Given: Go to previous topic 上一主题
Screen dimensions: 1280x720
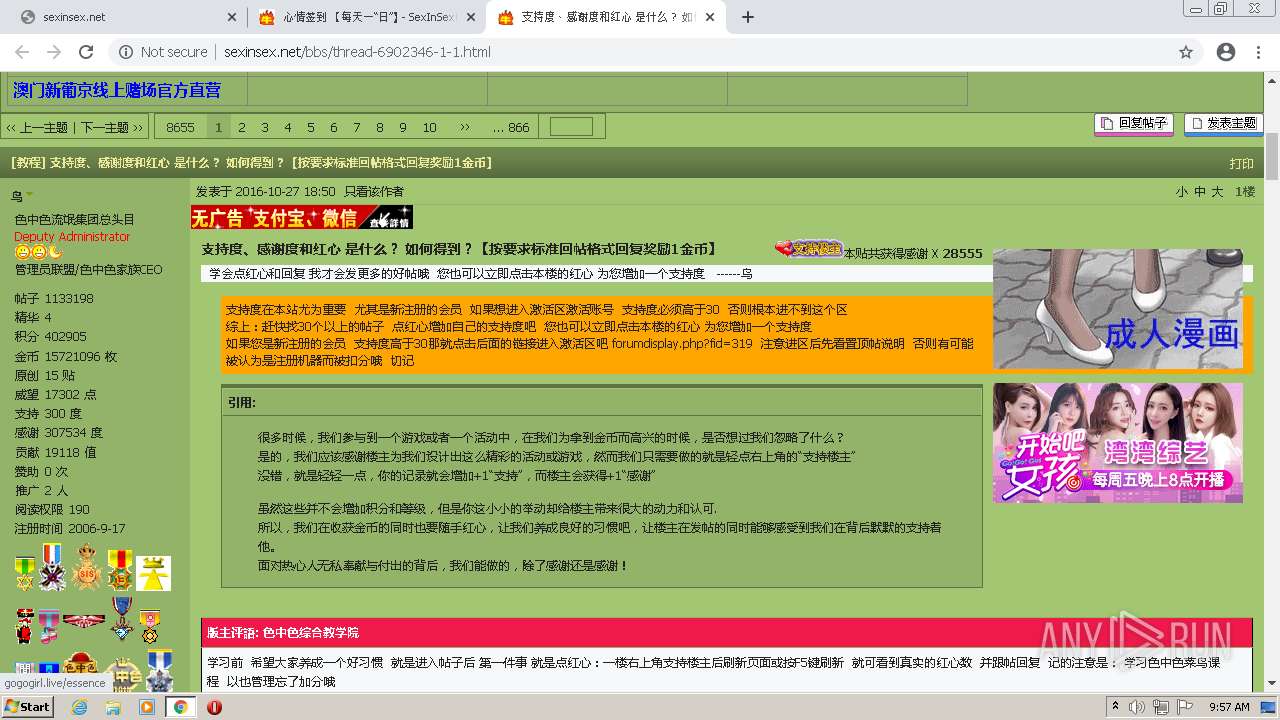Looking at the screenshot, I should tap(36, 127).
